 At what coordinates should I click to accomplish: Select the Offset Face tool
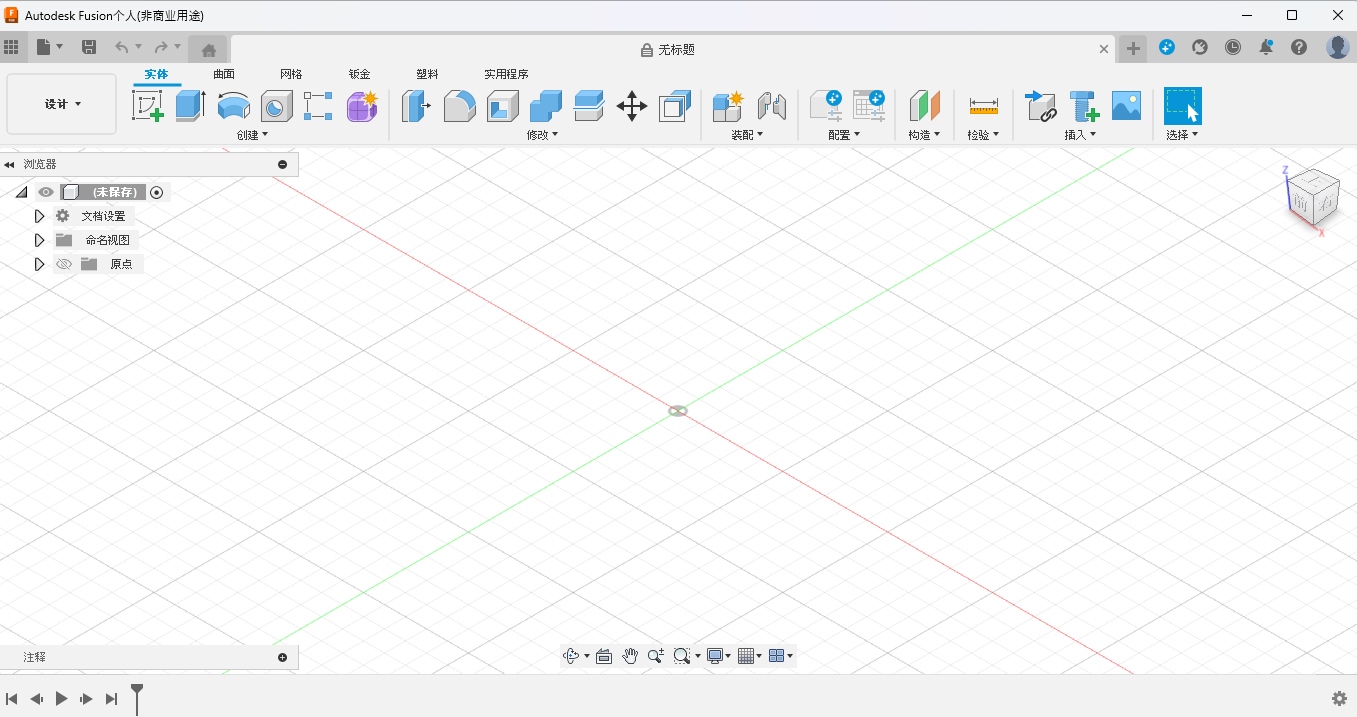pyautogui.click(x=589, y=106)
